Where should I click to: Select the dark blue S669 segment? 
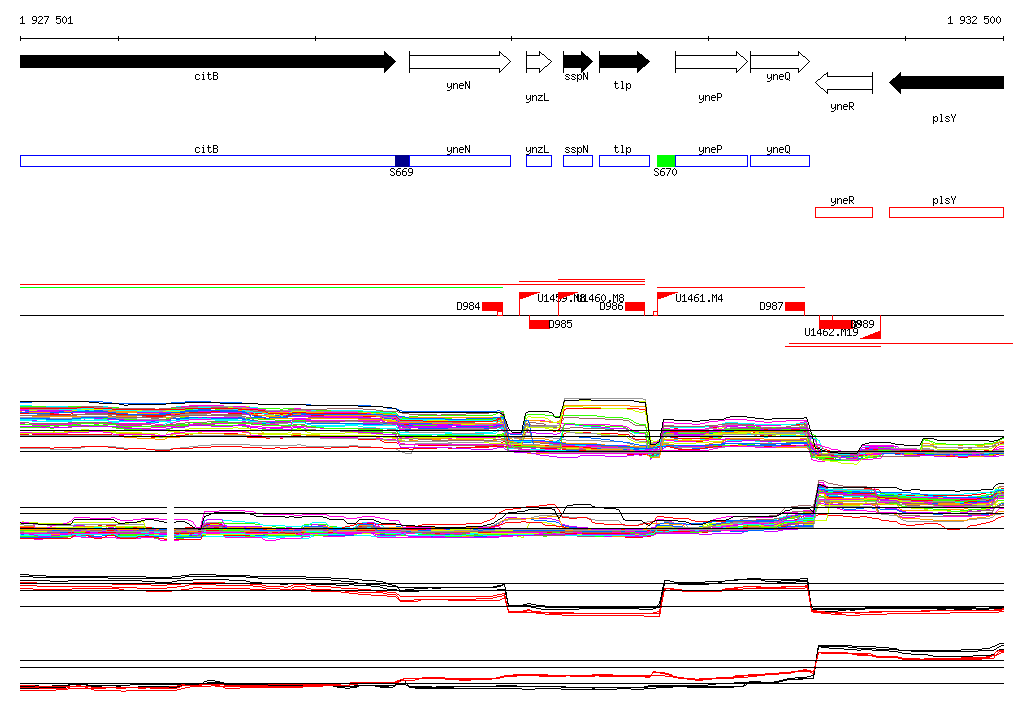tap(402, 161)
